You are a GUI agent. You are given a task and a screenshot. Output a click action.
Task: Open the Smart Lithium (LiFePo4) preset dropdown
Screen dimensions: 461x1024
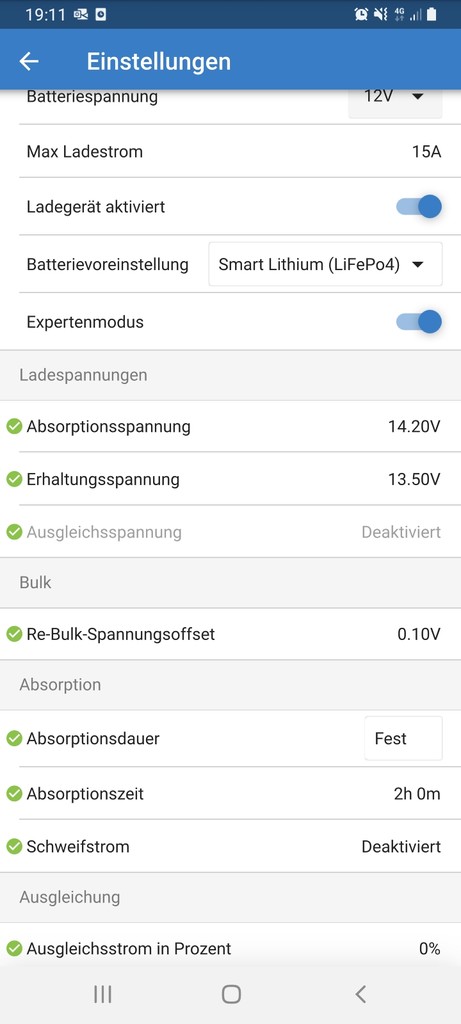[x=325, y=264]
